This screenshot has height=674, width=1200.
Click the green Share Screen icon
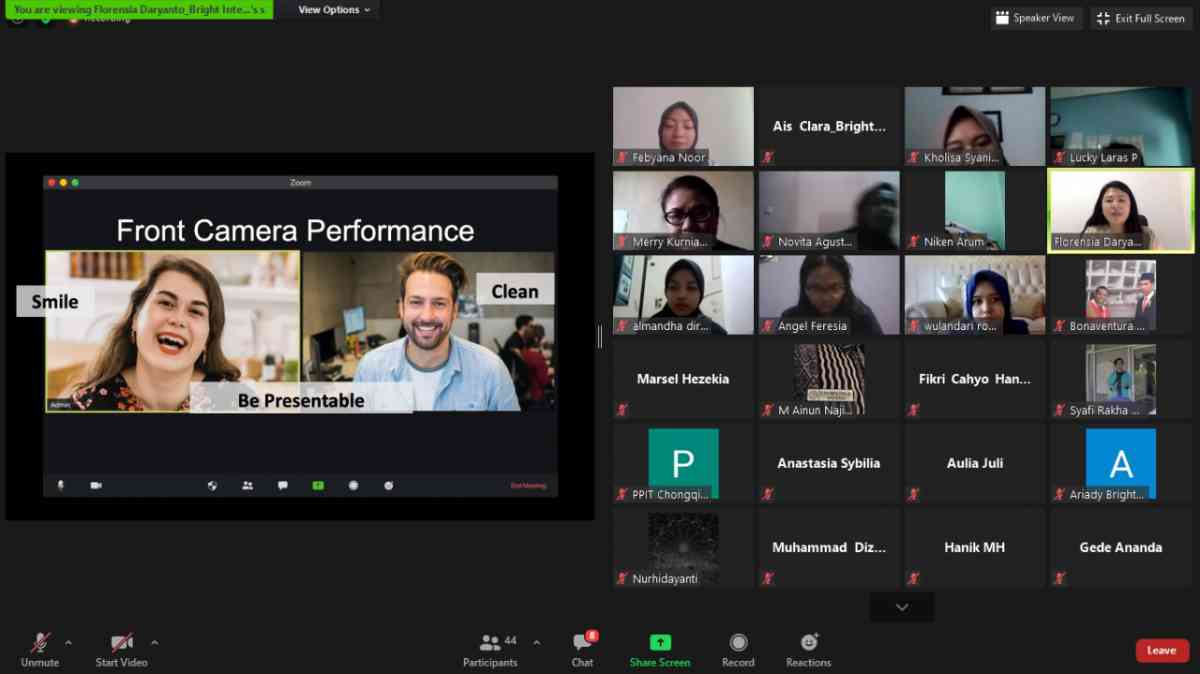coord(660,643)
